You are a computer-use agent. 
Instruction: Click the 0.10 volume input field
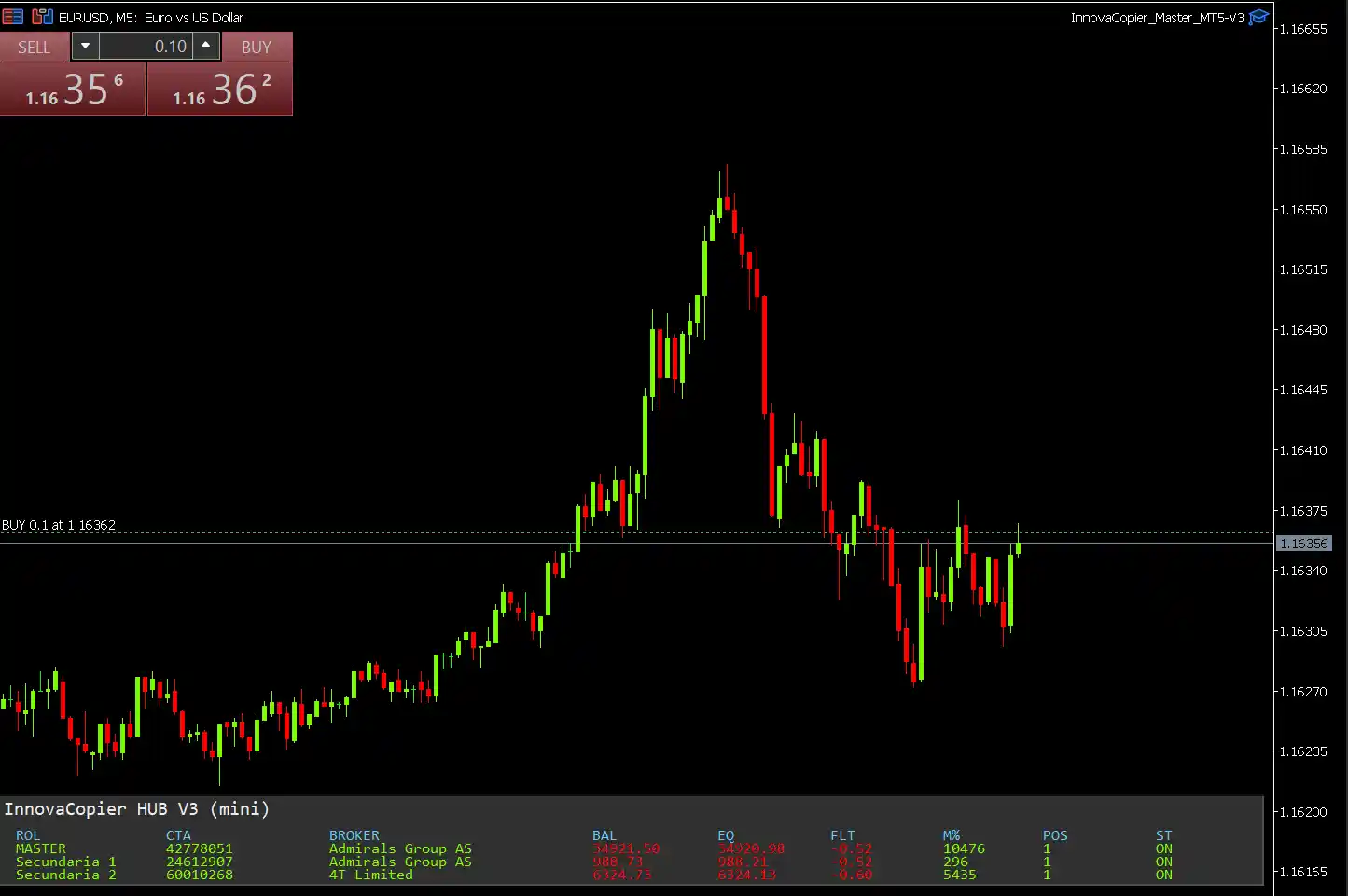(x=149, y=47)
